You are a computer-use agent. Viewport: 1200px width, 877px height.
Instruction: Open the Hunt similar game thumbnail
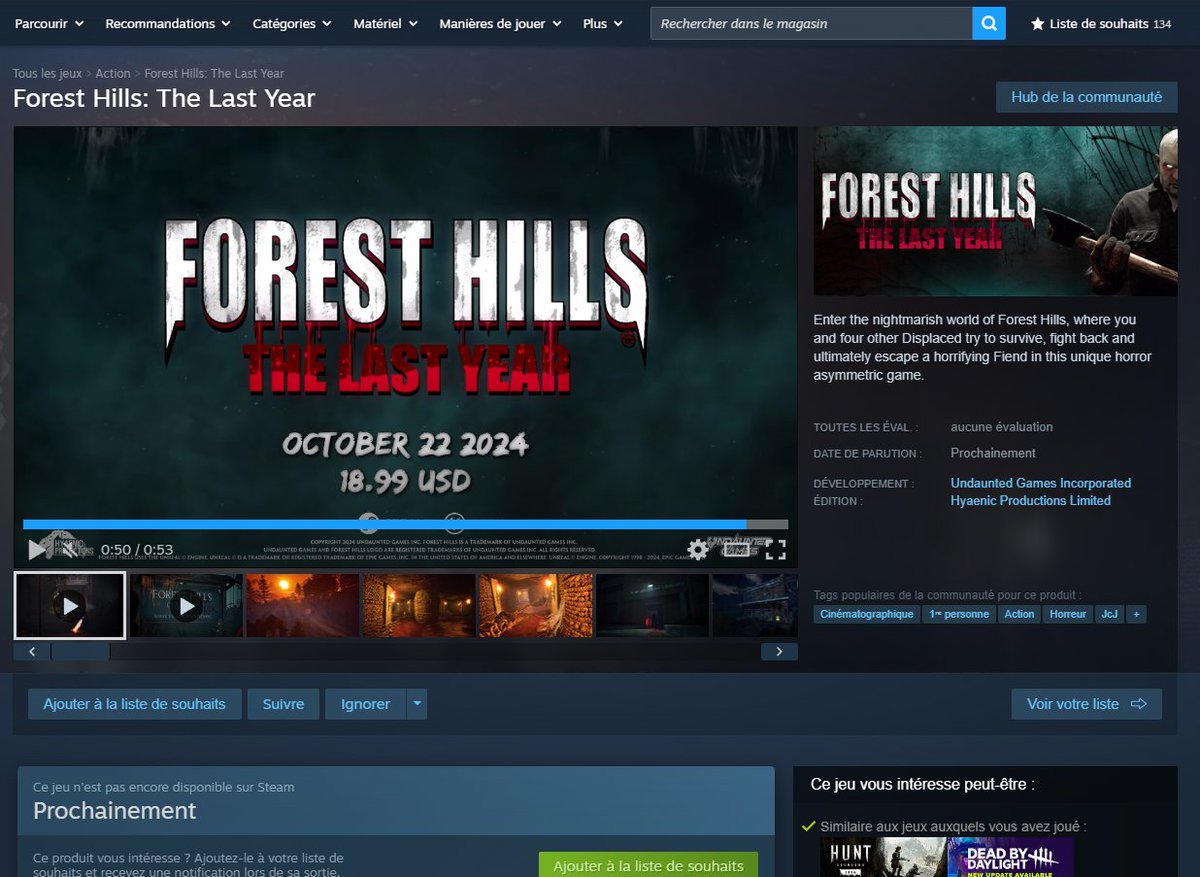[884, 857]
